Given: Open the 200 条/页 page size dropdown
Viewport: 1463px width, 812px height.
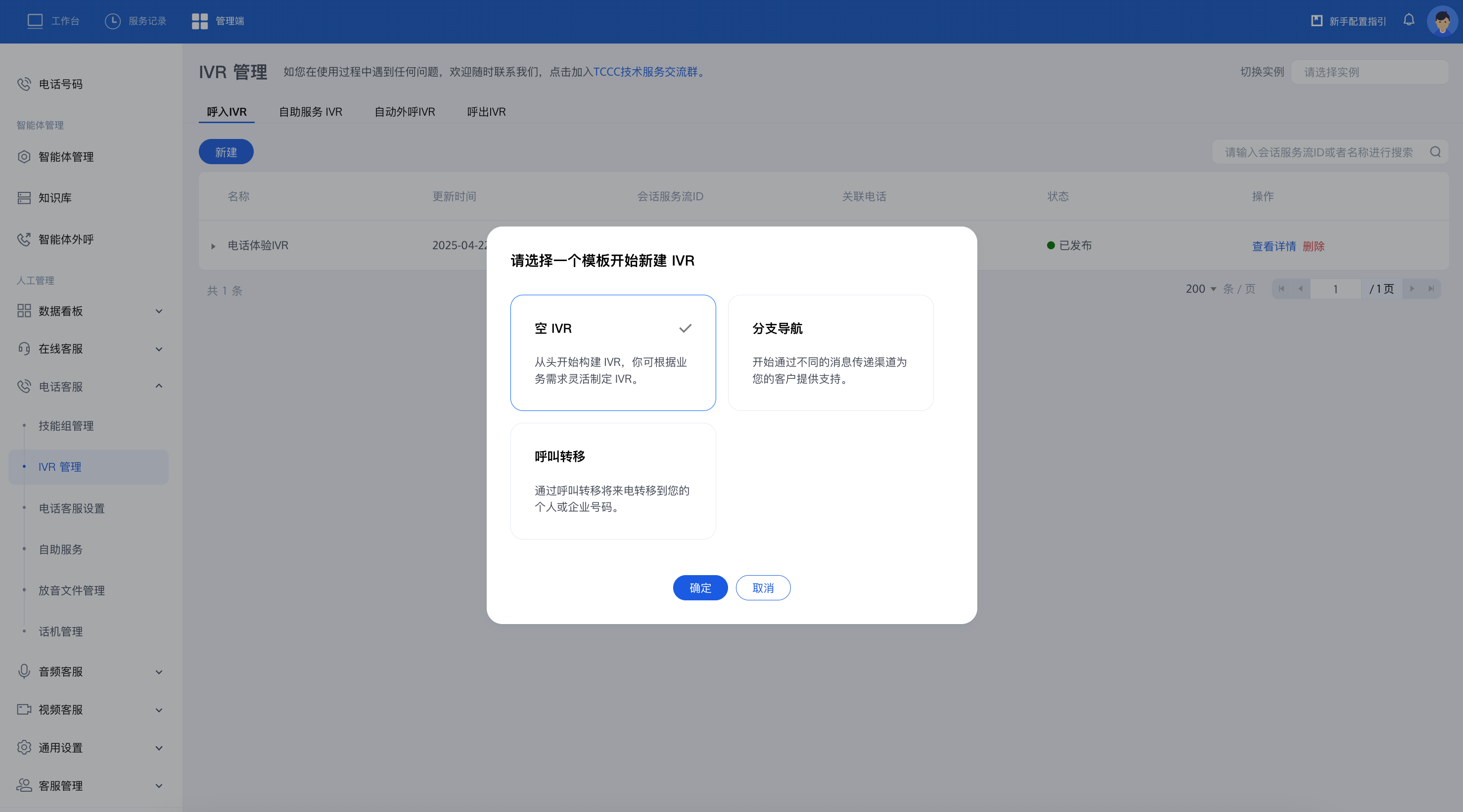Looking at the screenshot, I should point(1200,289).
